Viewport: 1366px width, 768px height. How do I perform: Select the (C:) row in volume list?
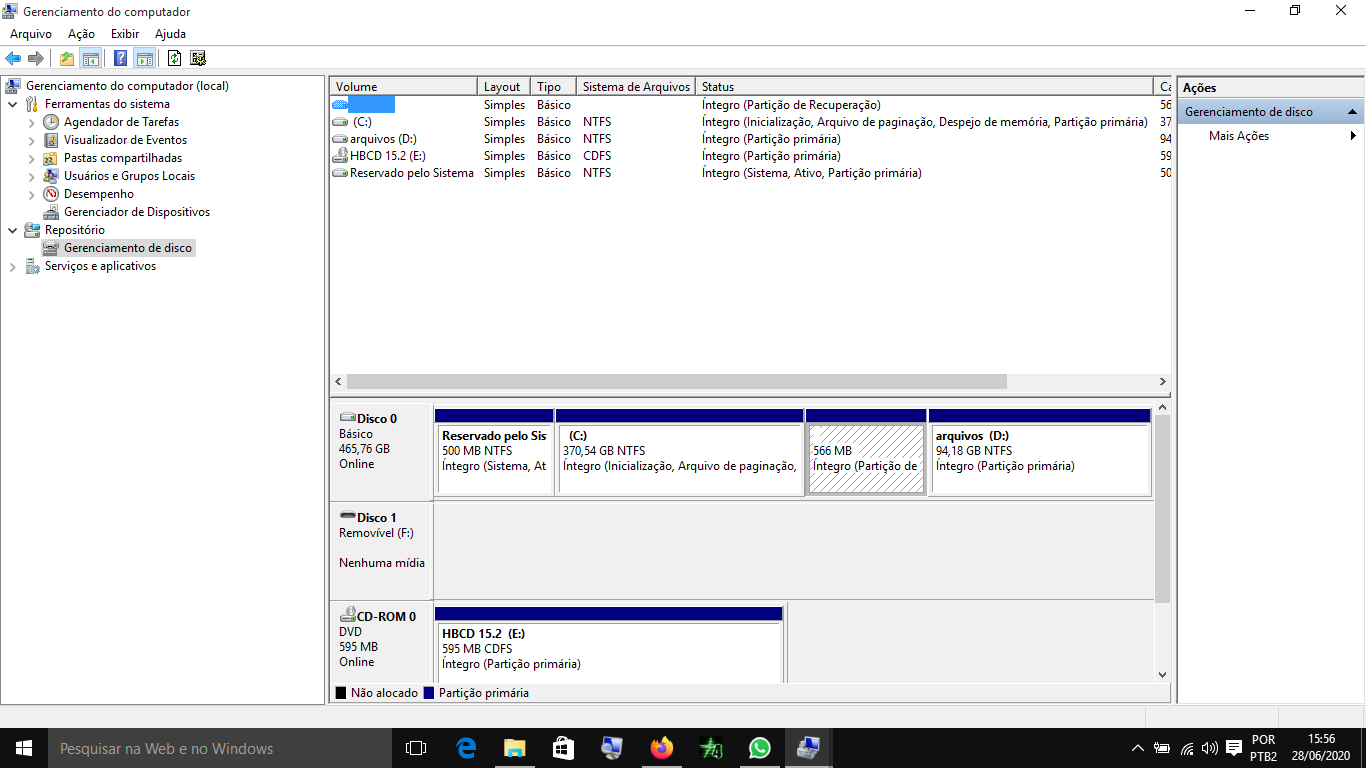[x=750, y=122]
